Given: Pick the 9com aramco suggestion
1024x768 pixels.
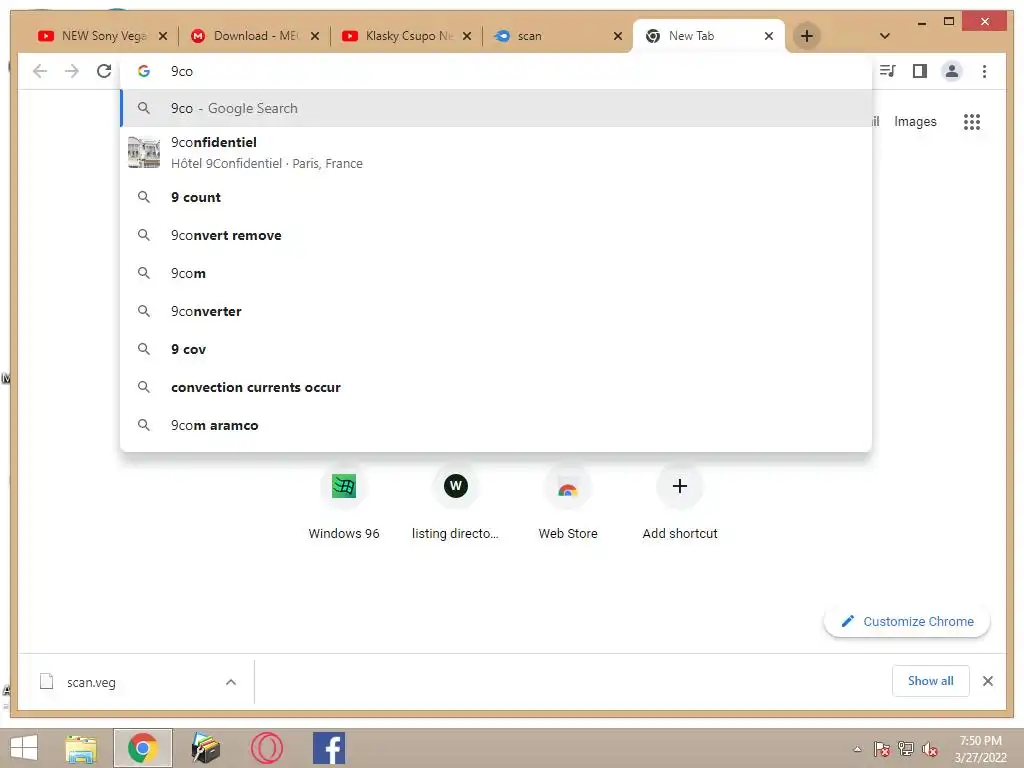Looking at the screenshot, I should 496,425.
